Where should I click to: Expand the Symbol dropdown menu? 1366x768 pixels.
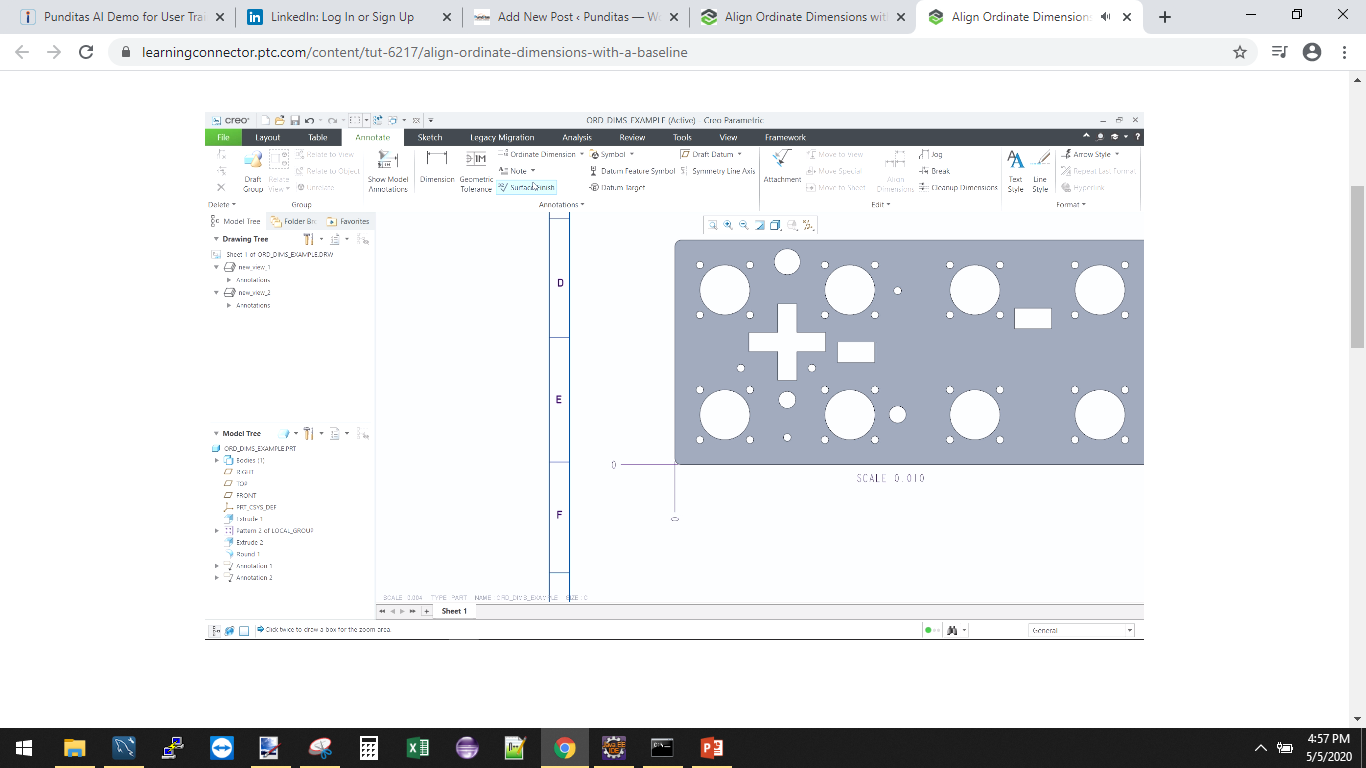pos(629,154)
